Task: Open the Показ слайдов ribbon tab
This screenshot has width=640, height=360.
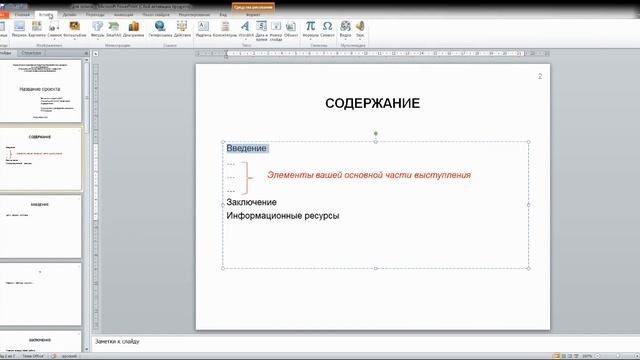Action: coord(156,15)
